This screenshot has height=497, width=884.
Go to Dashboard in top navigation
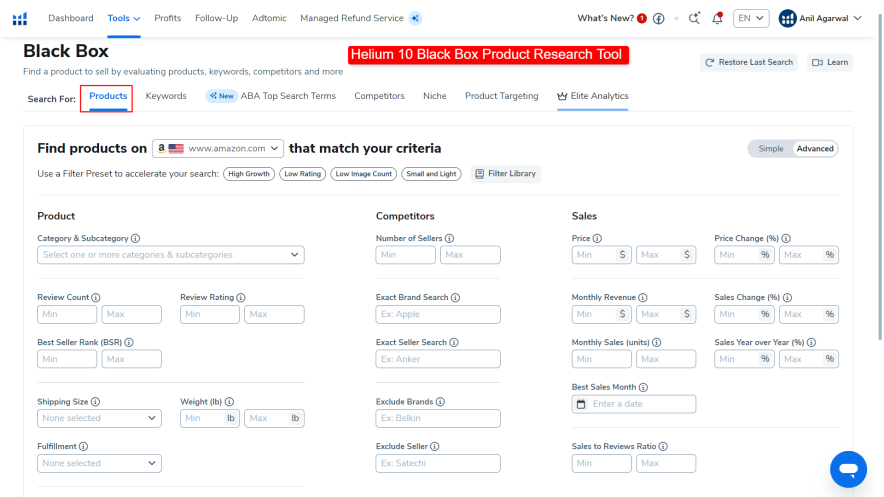click(x=71, y=18)
